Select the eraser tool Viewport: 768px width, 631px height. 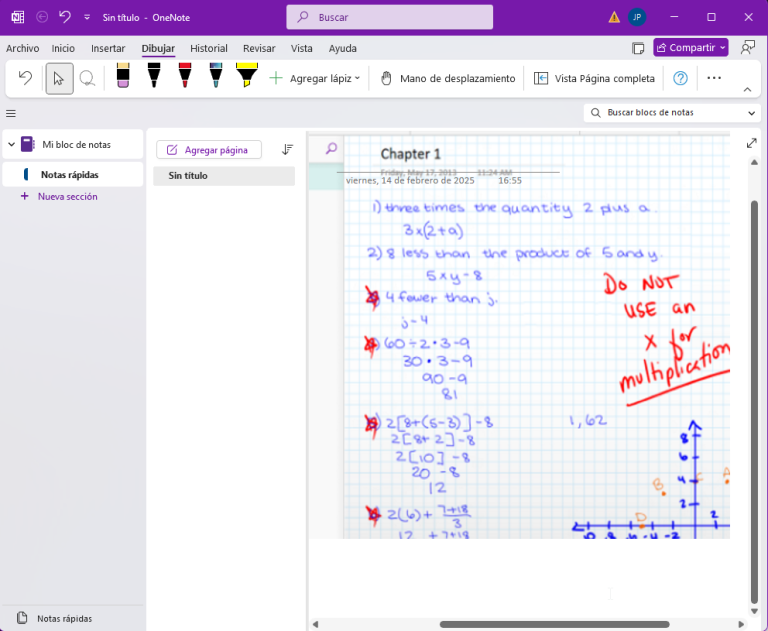(123, 76)
